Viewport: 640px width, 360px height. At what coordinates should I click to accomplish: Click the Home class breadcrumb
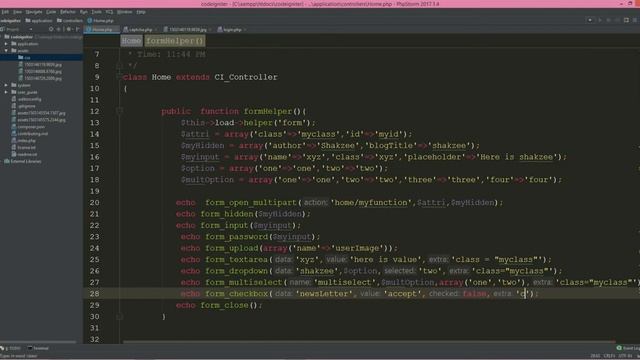[131, 41]
